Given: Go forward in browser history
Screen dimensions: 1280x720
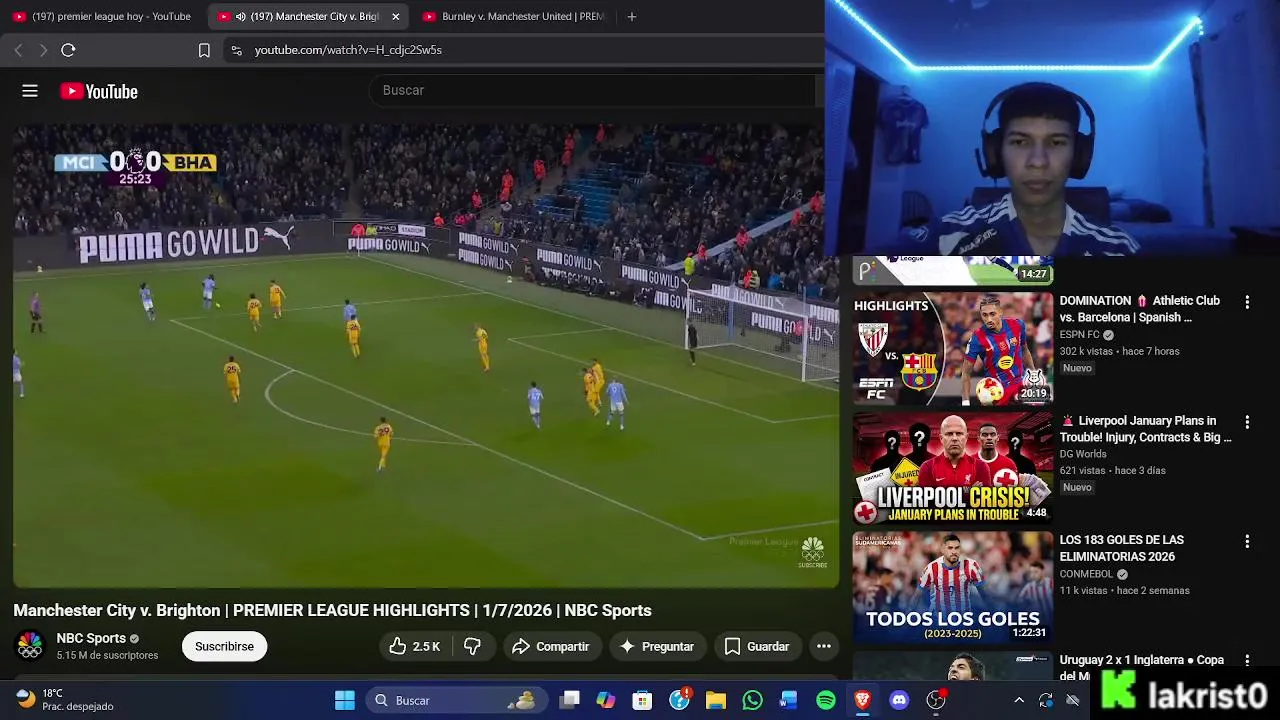Looking at the screenshot, I should pos(43,50).
